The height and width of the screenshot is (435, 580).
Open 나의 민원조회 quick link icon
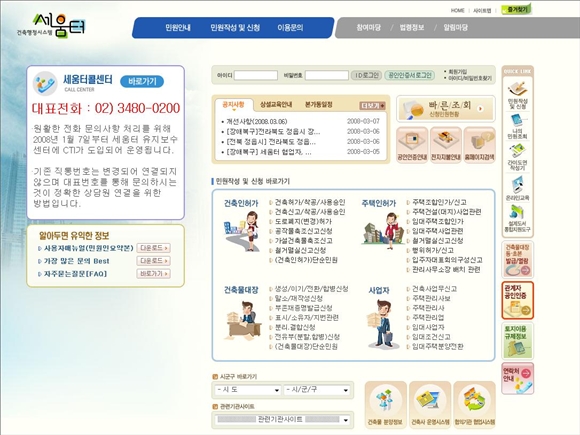pyautogui.click(x=517, y=126)
